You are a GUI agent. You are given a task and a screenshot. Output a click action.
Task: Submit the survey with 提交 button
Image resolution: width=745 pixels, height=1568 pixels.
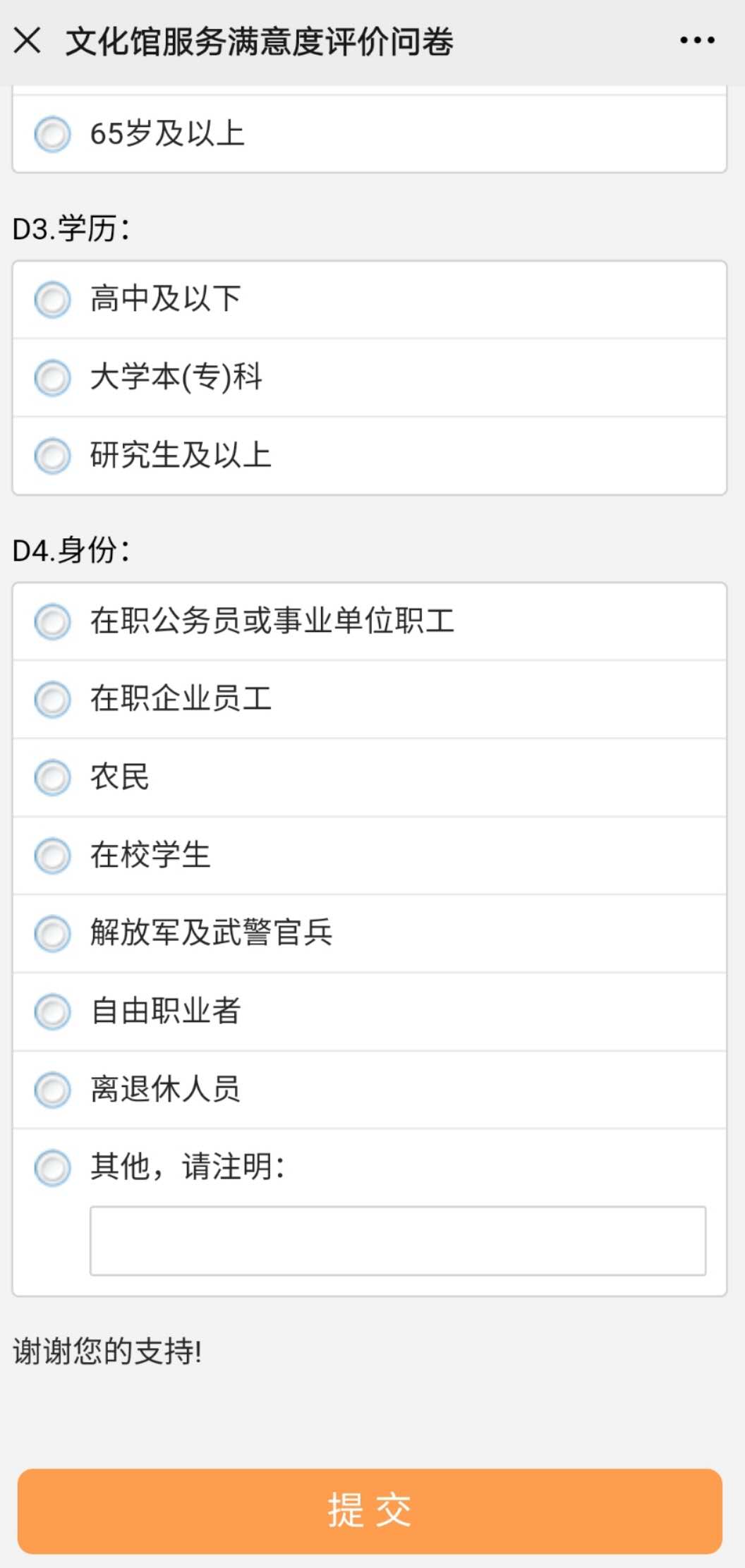370,1511
